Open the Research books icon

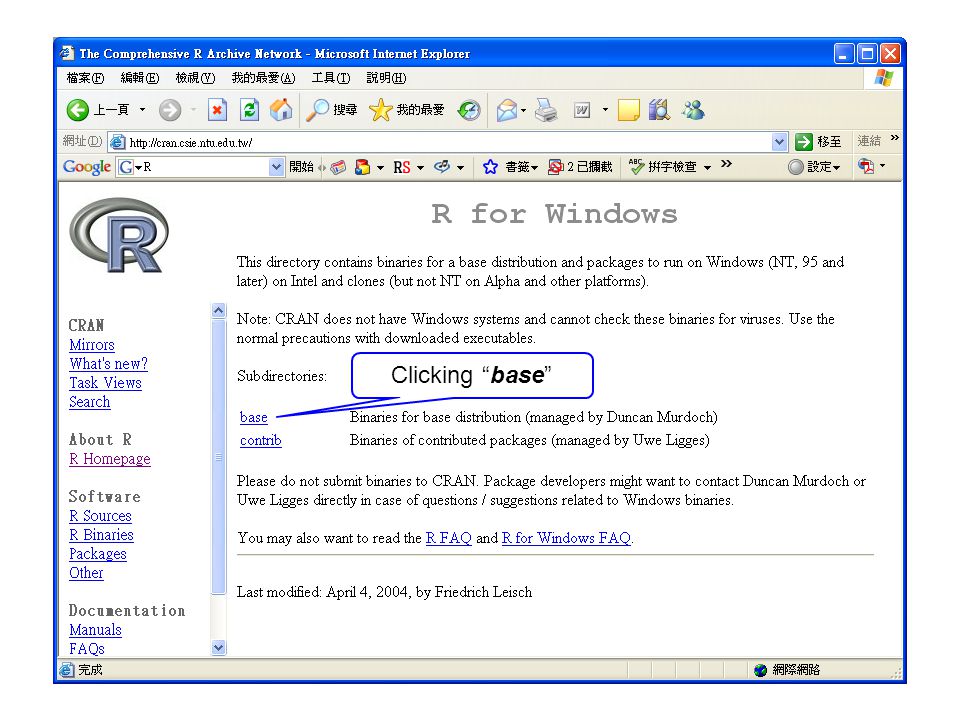coord(659,110)
